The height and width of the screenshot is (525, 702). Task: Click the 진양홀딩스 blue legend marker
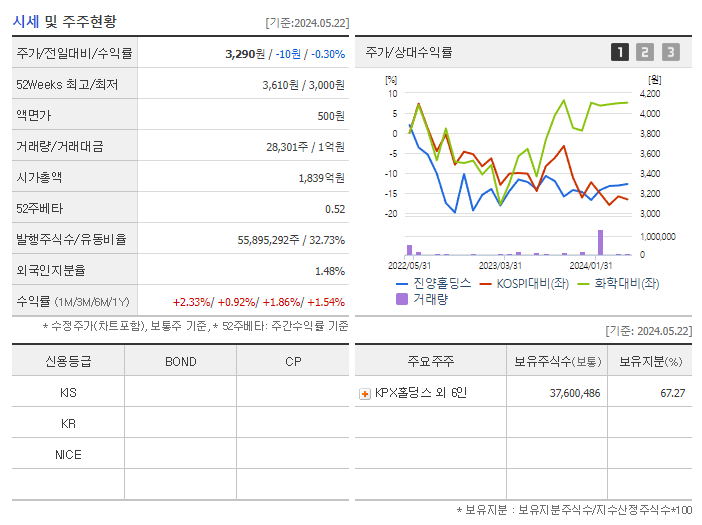tap(402, 284)
